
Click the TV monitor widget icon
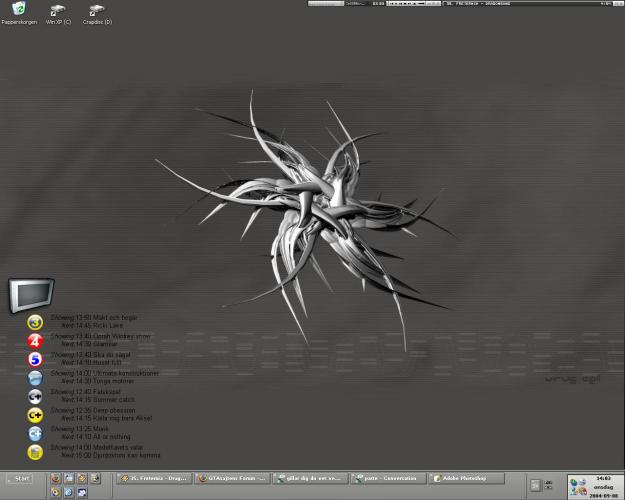click(28, 296)
